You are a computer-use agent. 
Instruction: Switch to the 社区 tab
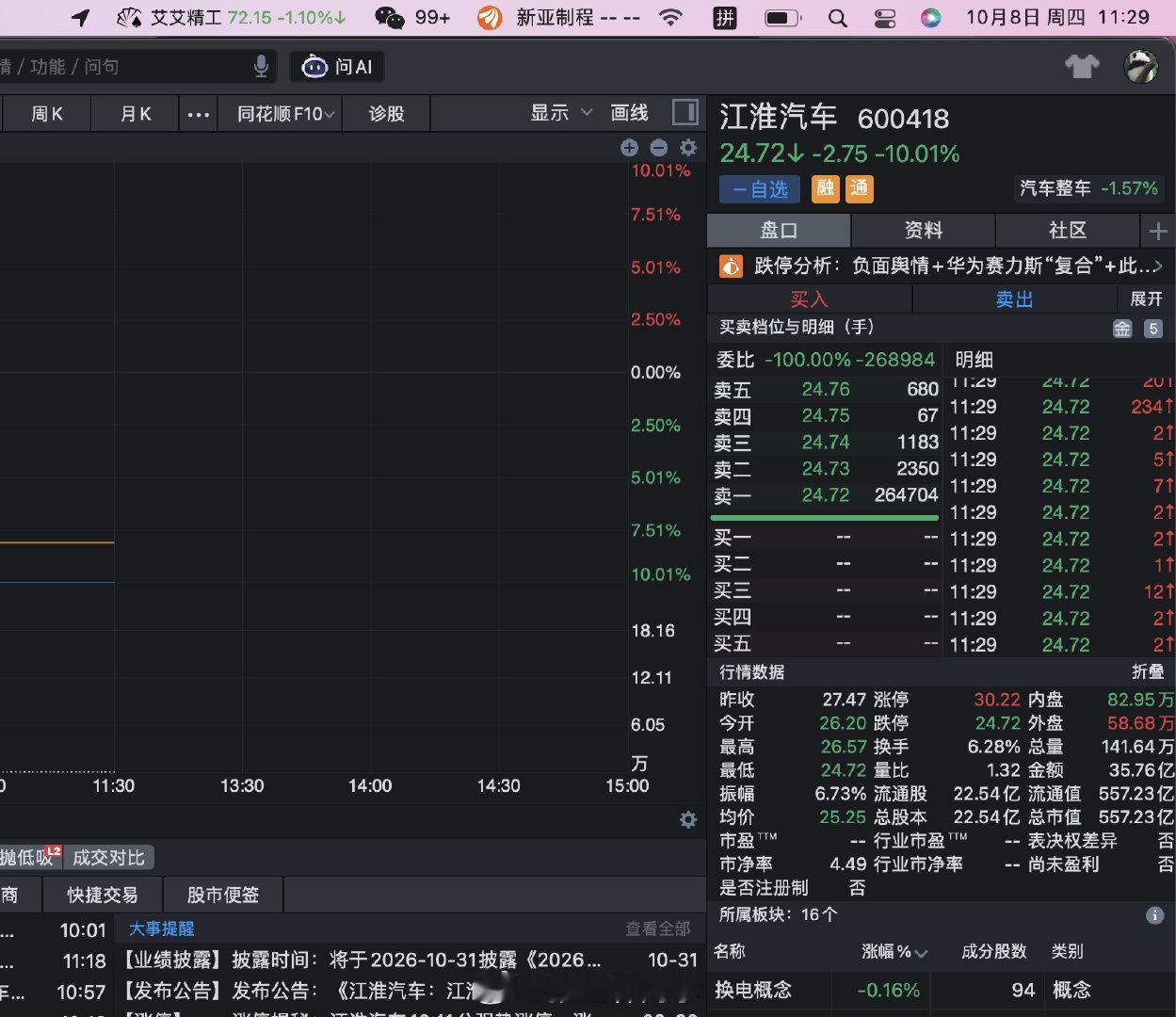coord(1068,231)
